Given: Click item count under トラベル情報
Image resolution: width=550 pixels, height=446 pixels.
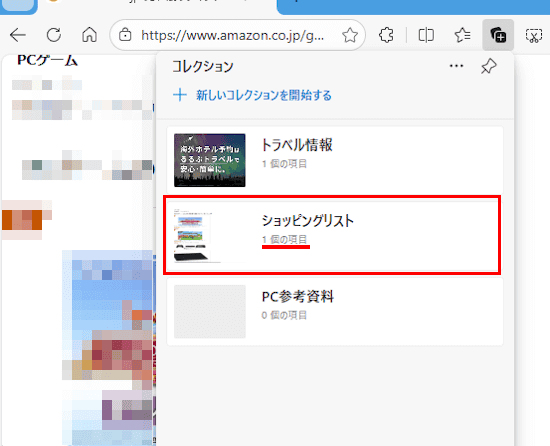Looking at the screenshot, I should point(284,164).
